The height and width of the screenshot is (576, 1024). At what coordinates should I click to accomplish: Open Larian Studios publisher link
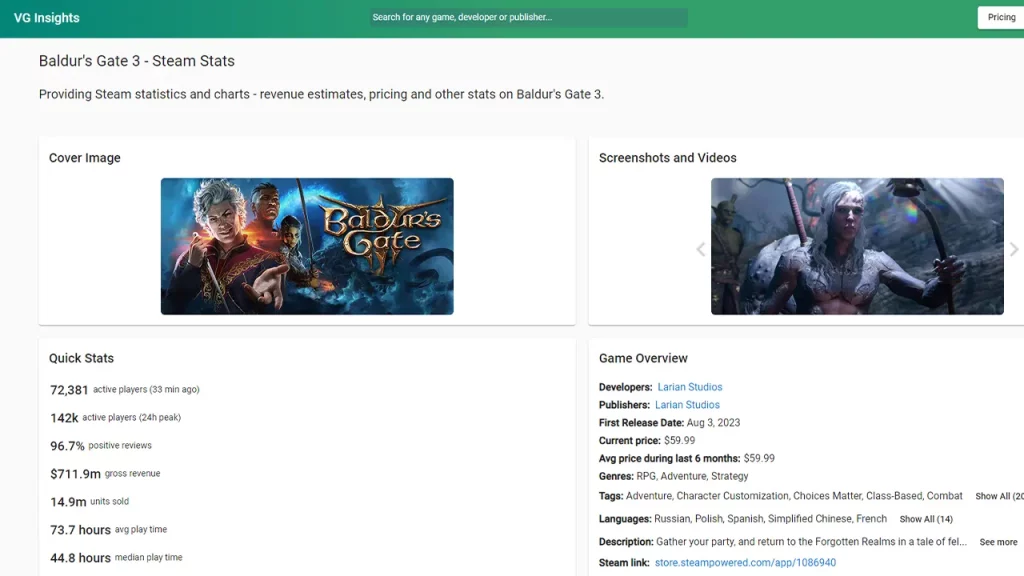pyautogui.click(x=687, y=405)
